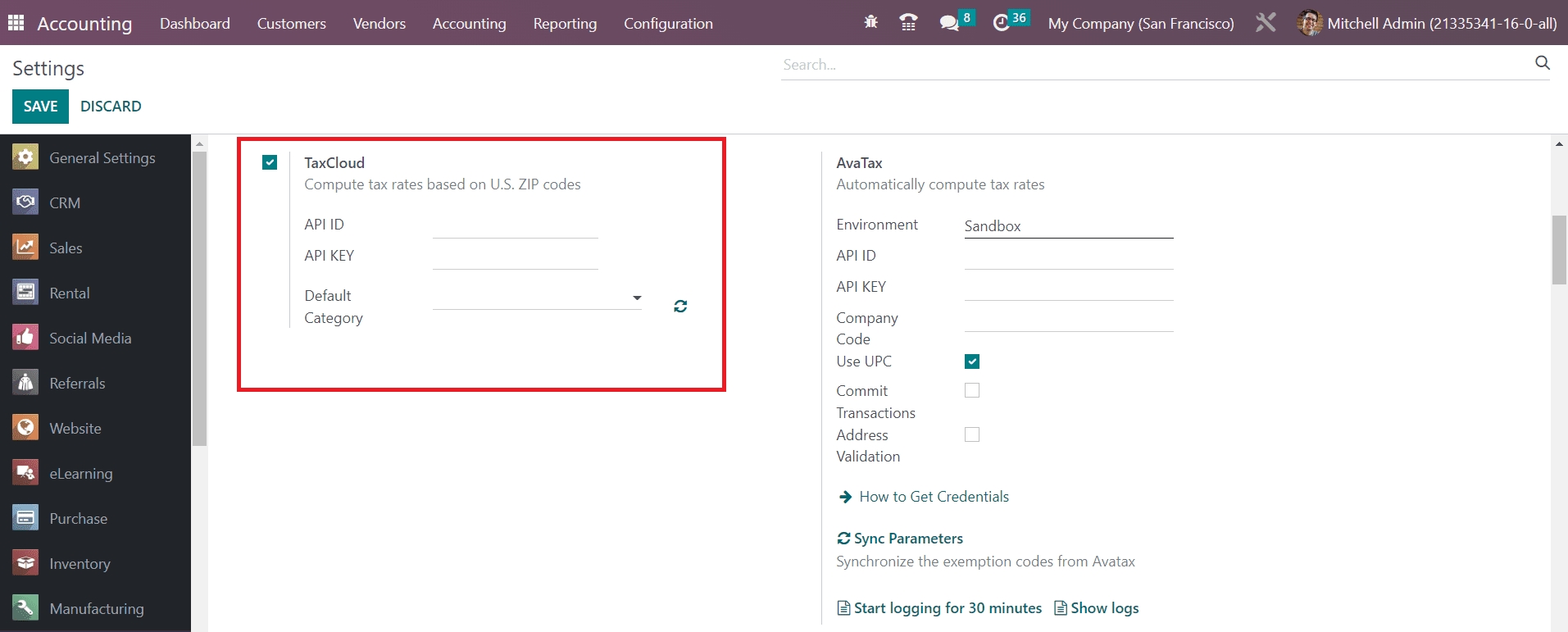Click the TaxCloud API ID field
The image size is (1568, 632).
pos(515,225)
